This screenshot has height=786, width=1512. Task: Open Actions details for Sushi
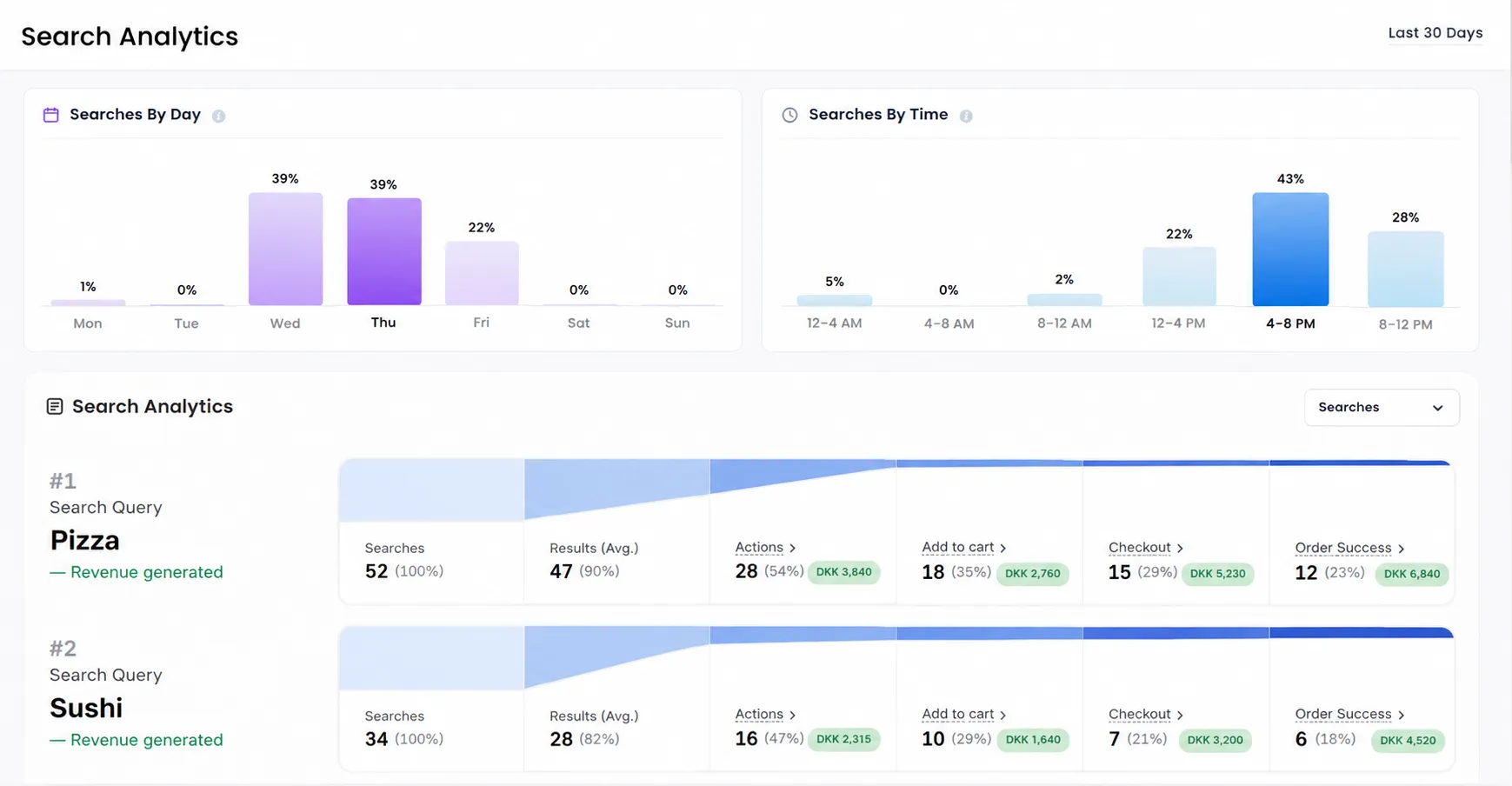(x=765, y=714)
